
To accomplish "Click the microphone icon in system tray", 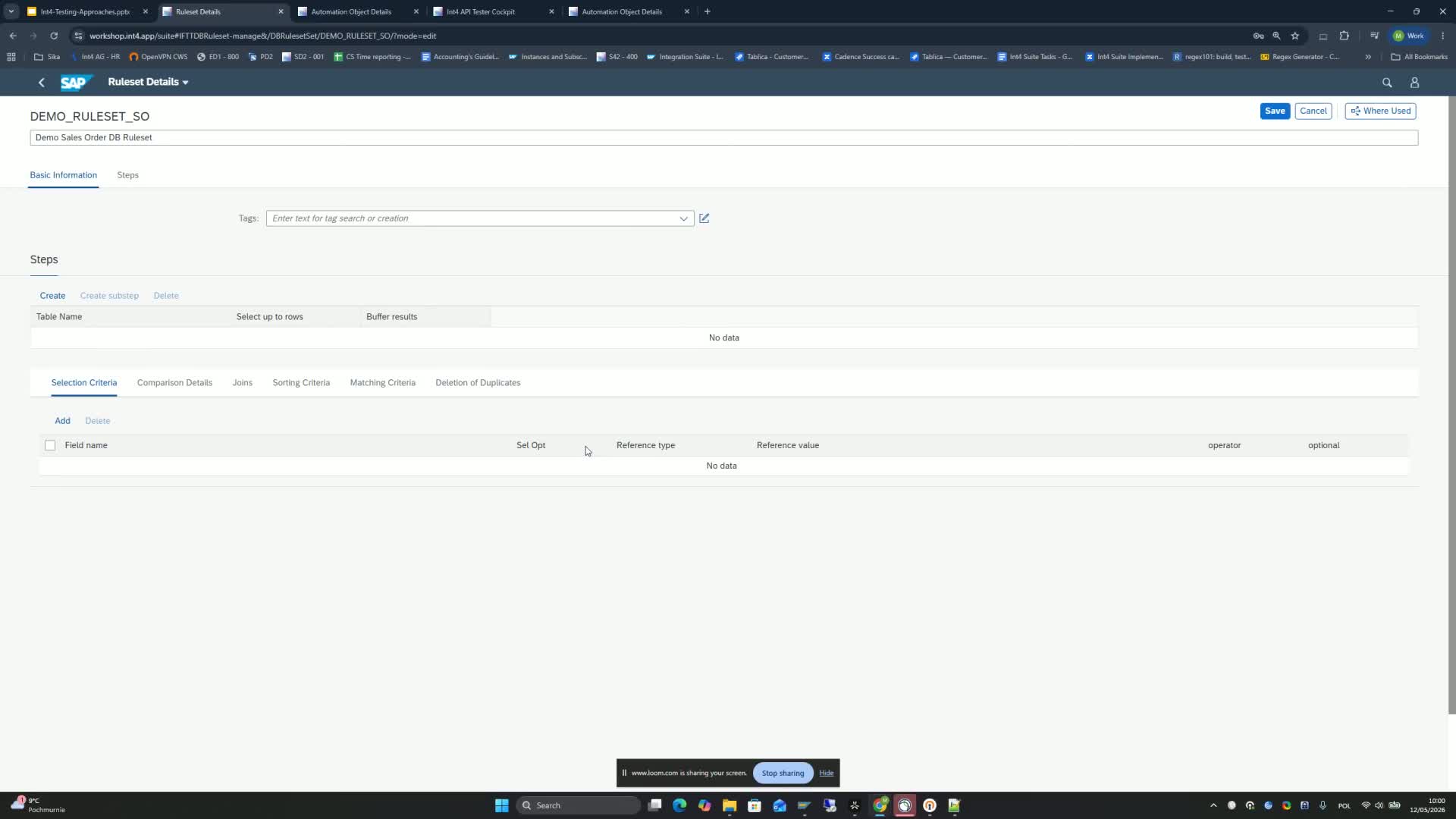I will tap(1323, 805).
